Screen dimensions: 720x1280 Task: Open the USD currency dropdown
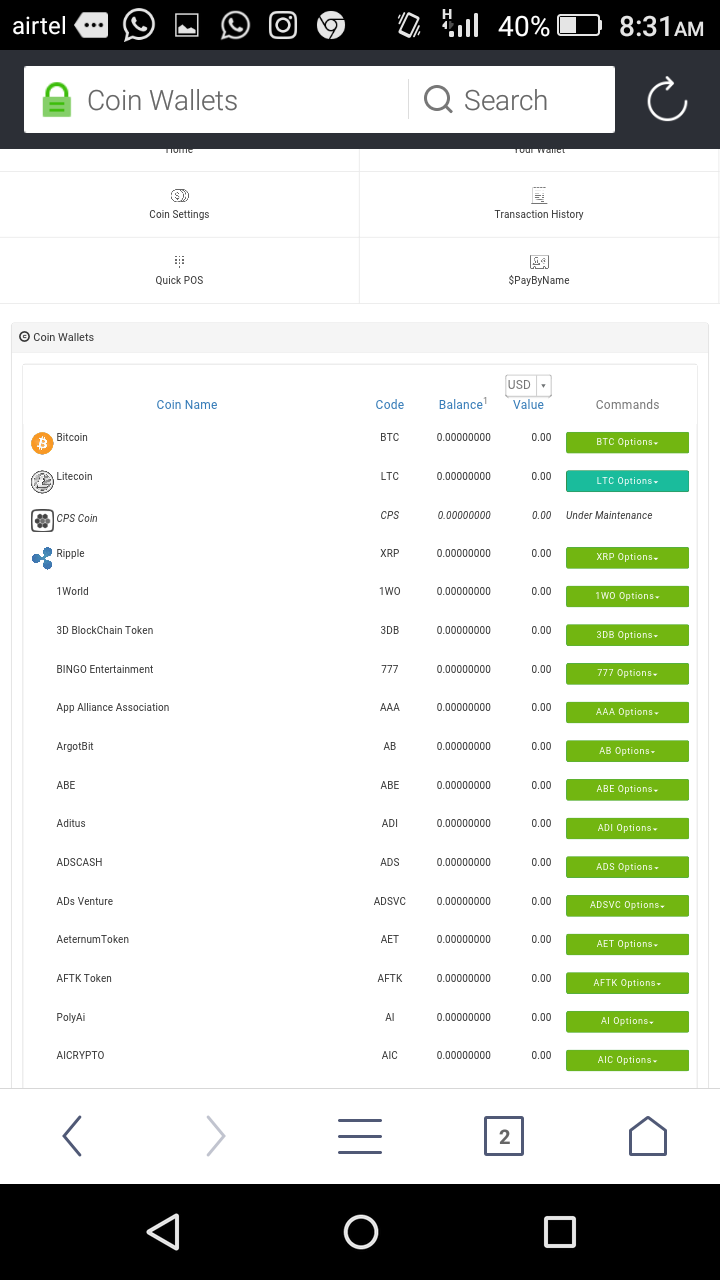[529, 385]
